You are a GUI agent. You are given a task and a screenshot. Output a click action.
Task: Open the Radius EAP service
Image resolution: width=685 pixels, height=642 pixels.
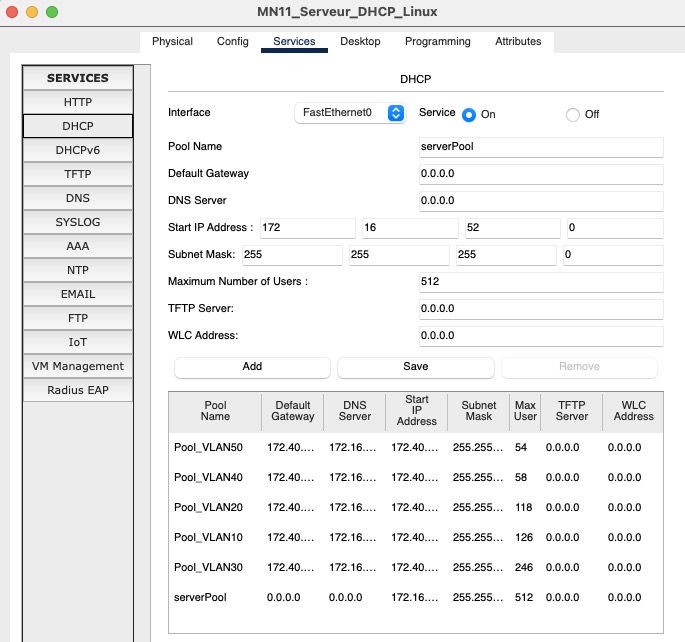pyautogui.click(x=78, y=390)
